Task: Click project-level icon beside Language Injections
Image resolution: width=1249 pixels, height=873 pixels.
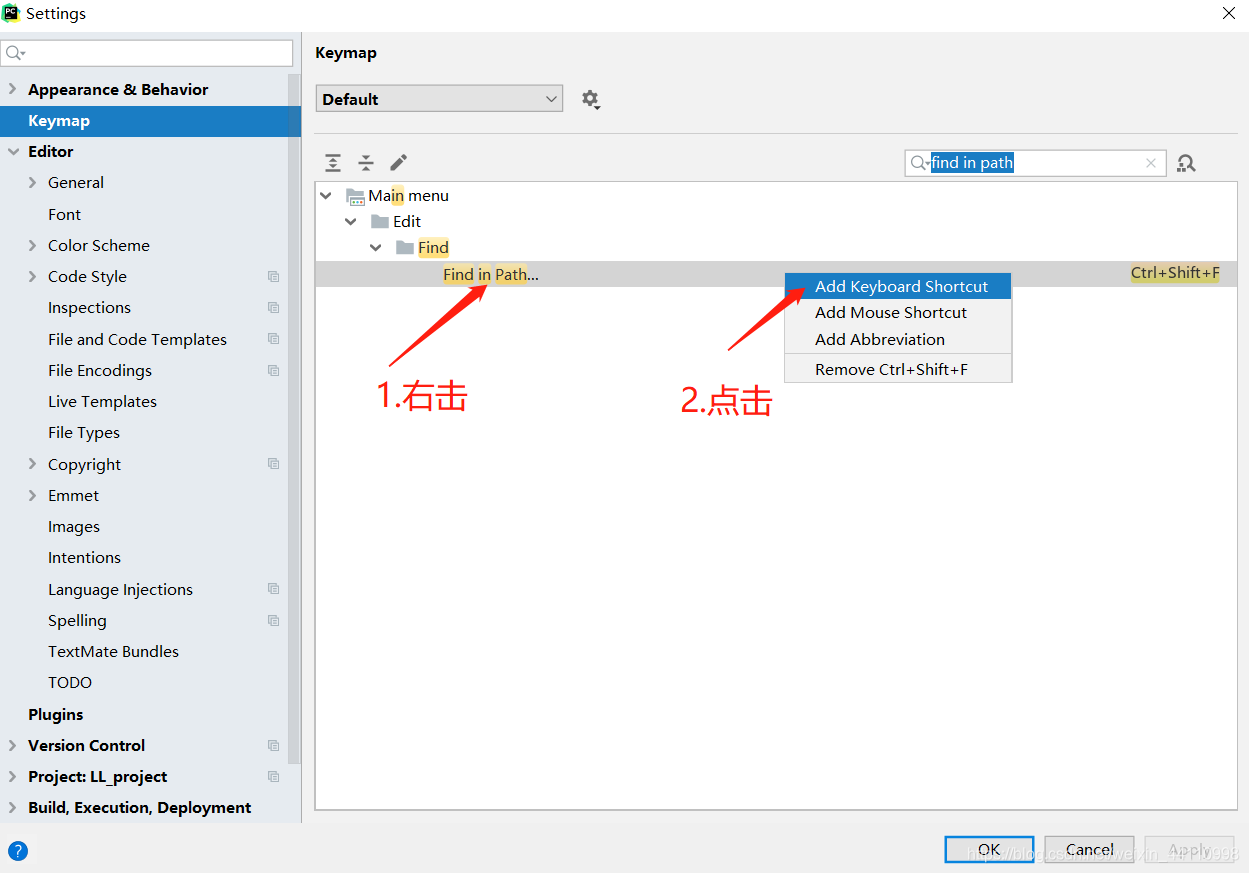Action: coord(273,589)
